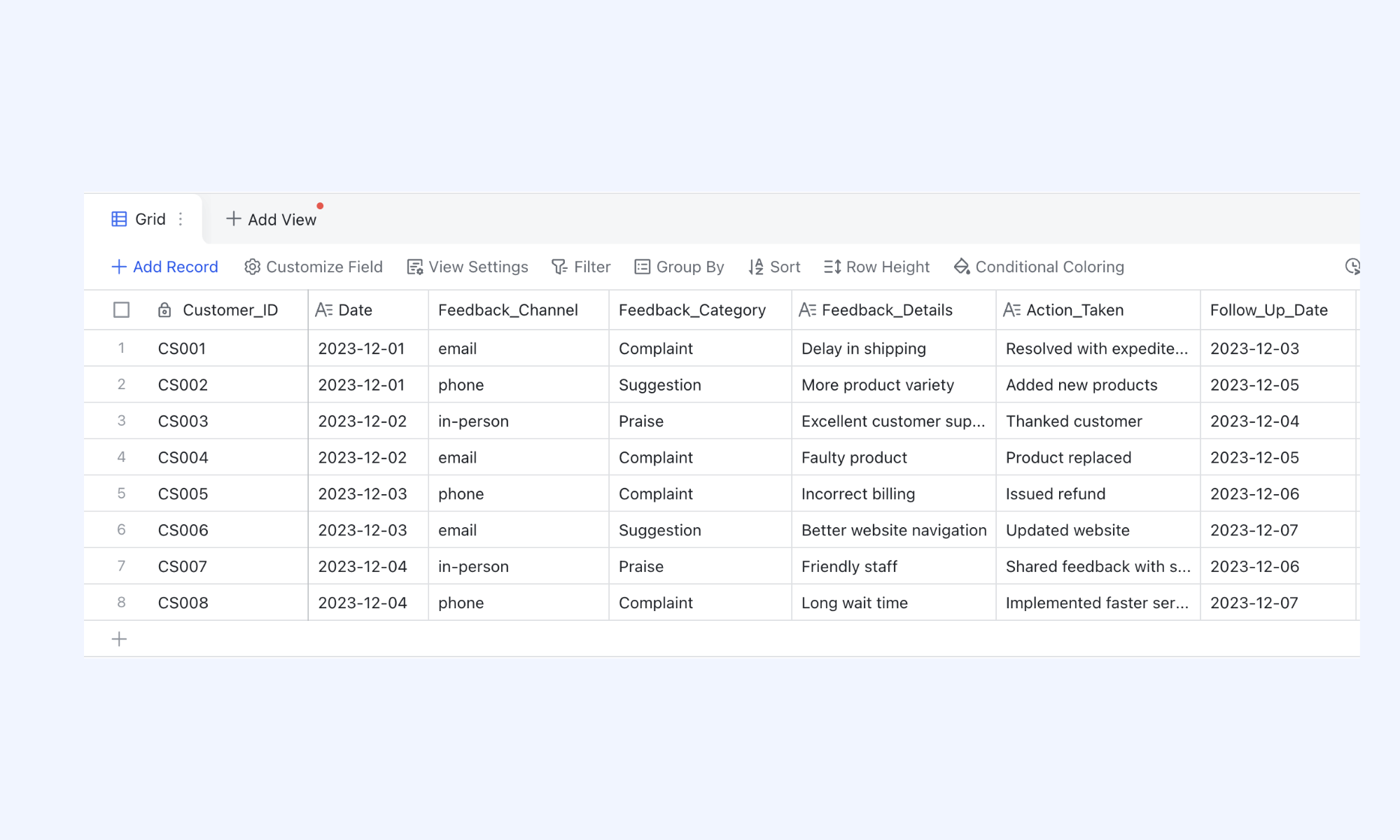Open Grid view options menu dots

pos(181,219)
